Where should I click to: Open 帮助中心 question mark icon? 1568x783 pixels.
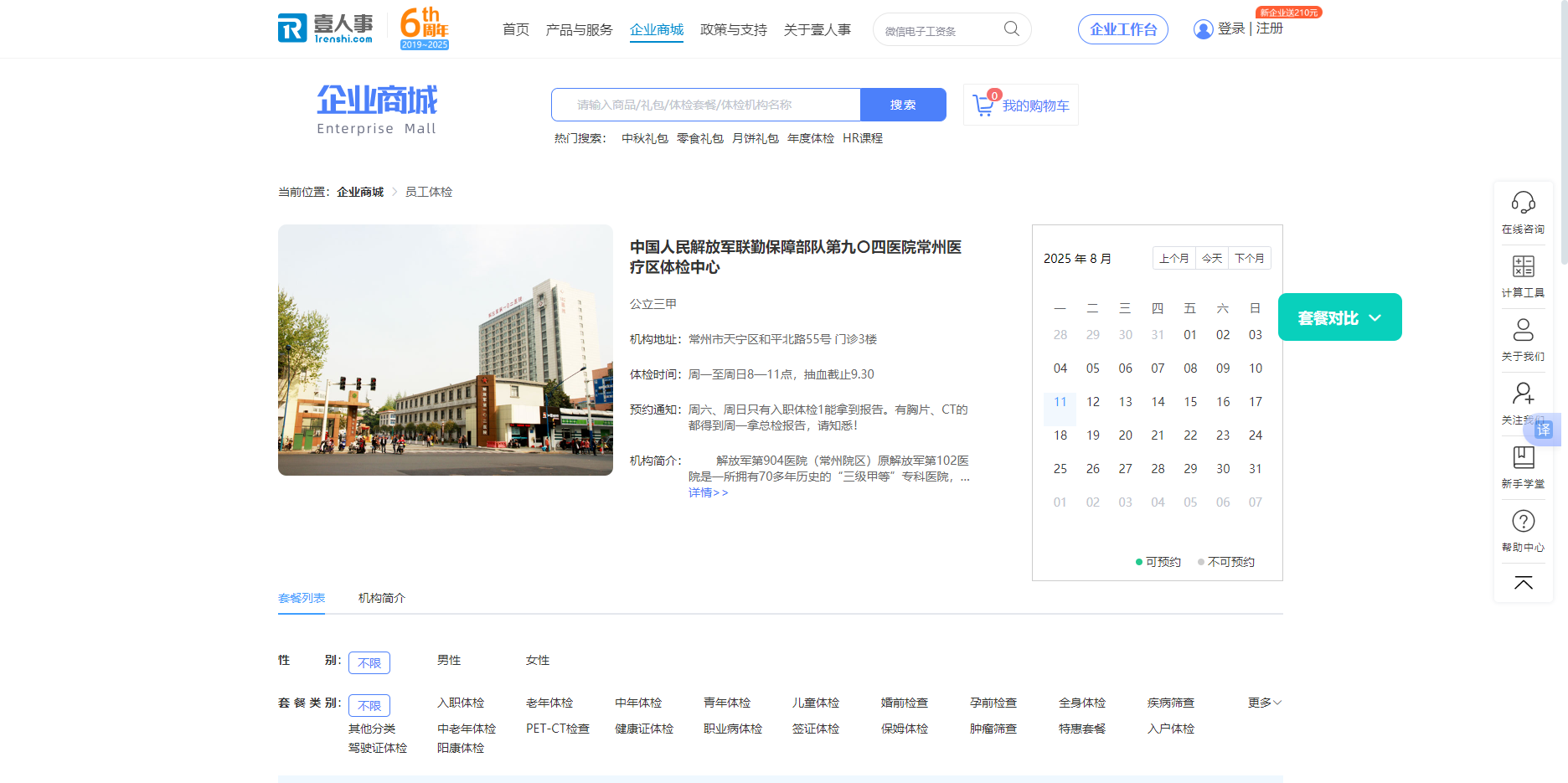[1524, 521]
